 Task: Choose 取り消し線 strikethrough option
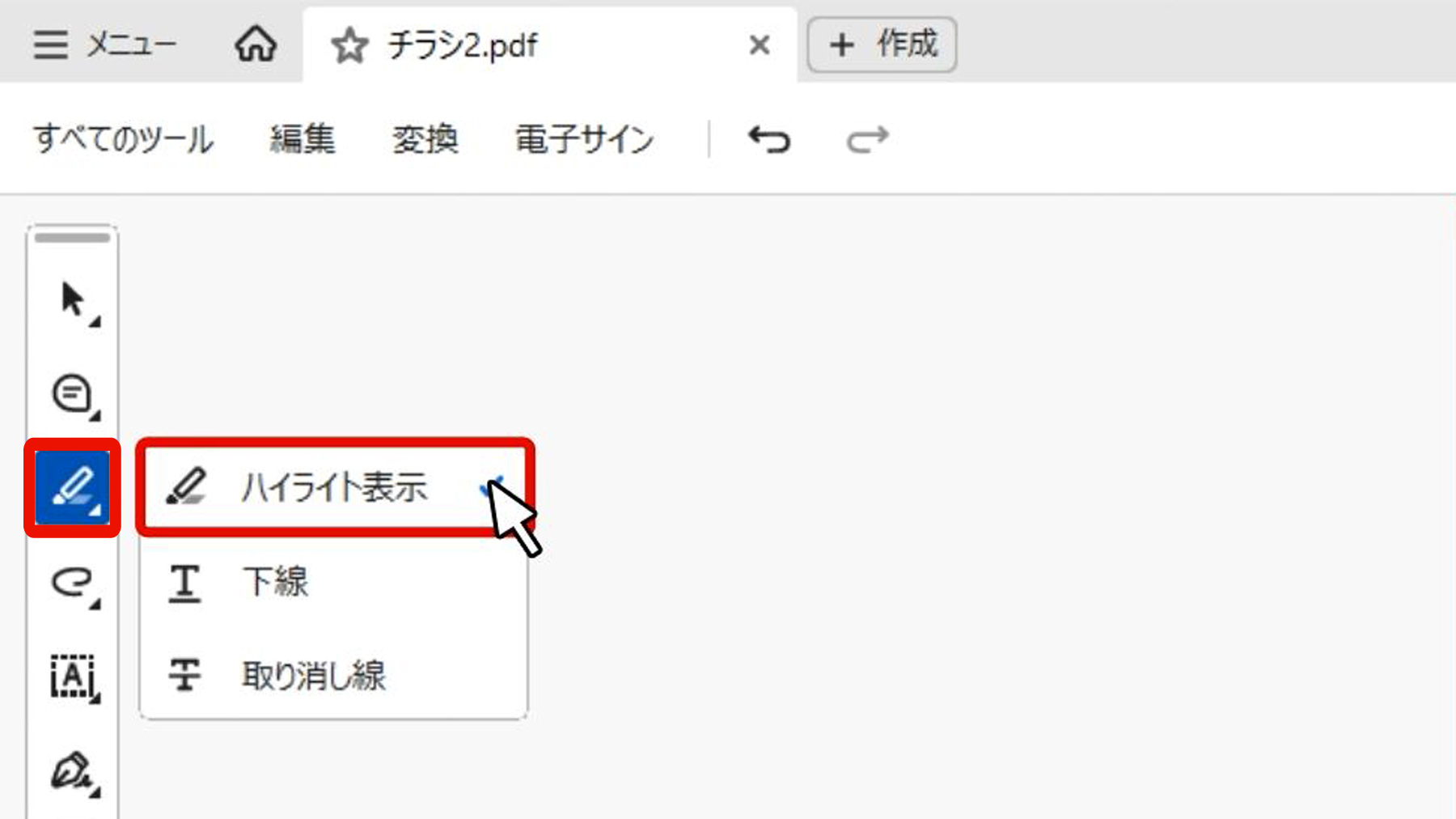[334, 675]
